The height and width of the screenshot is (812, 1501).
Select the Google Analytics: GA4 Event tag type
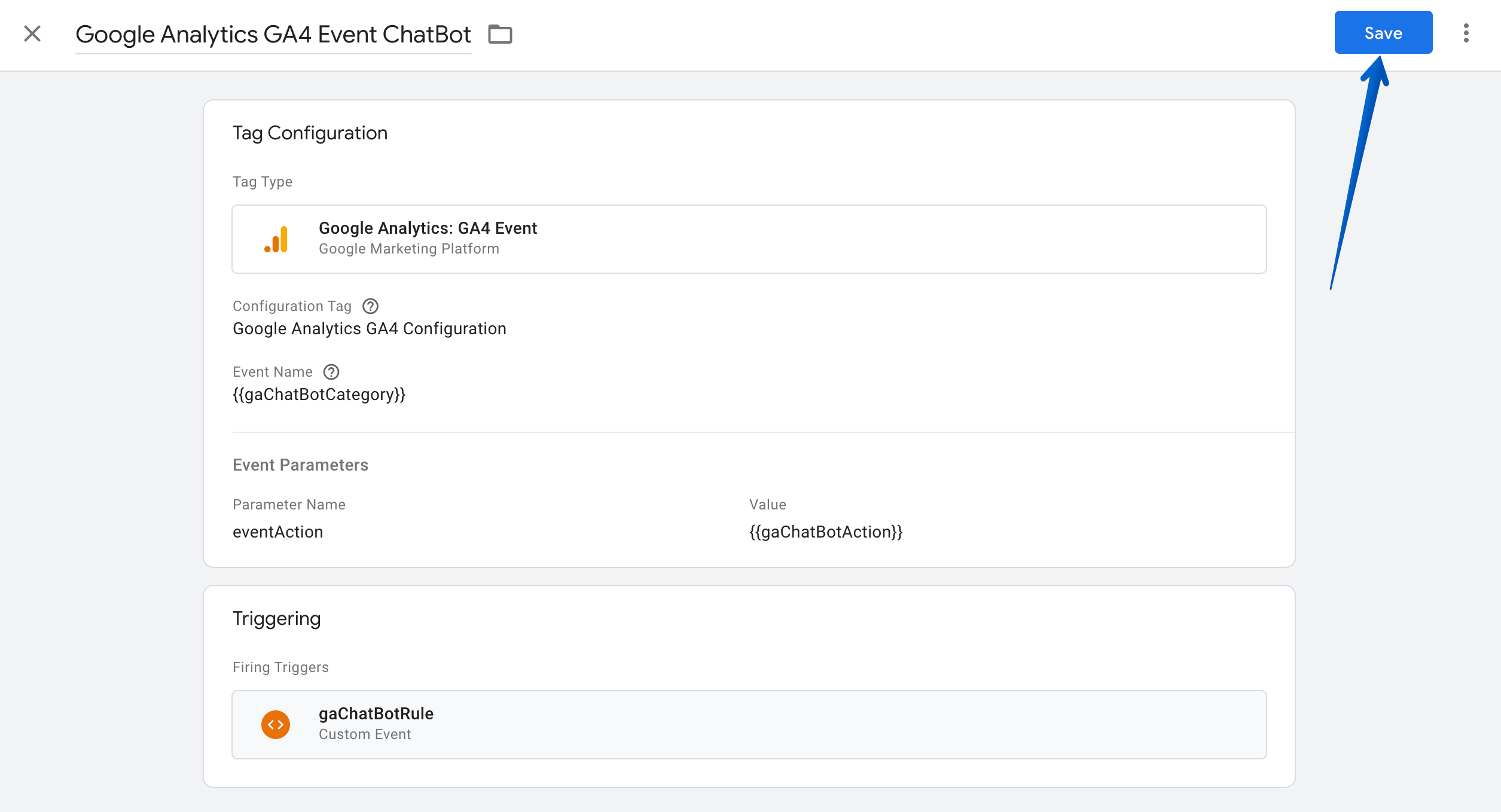pyautogui.click(x=749, y=239)
